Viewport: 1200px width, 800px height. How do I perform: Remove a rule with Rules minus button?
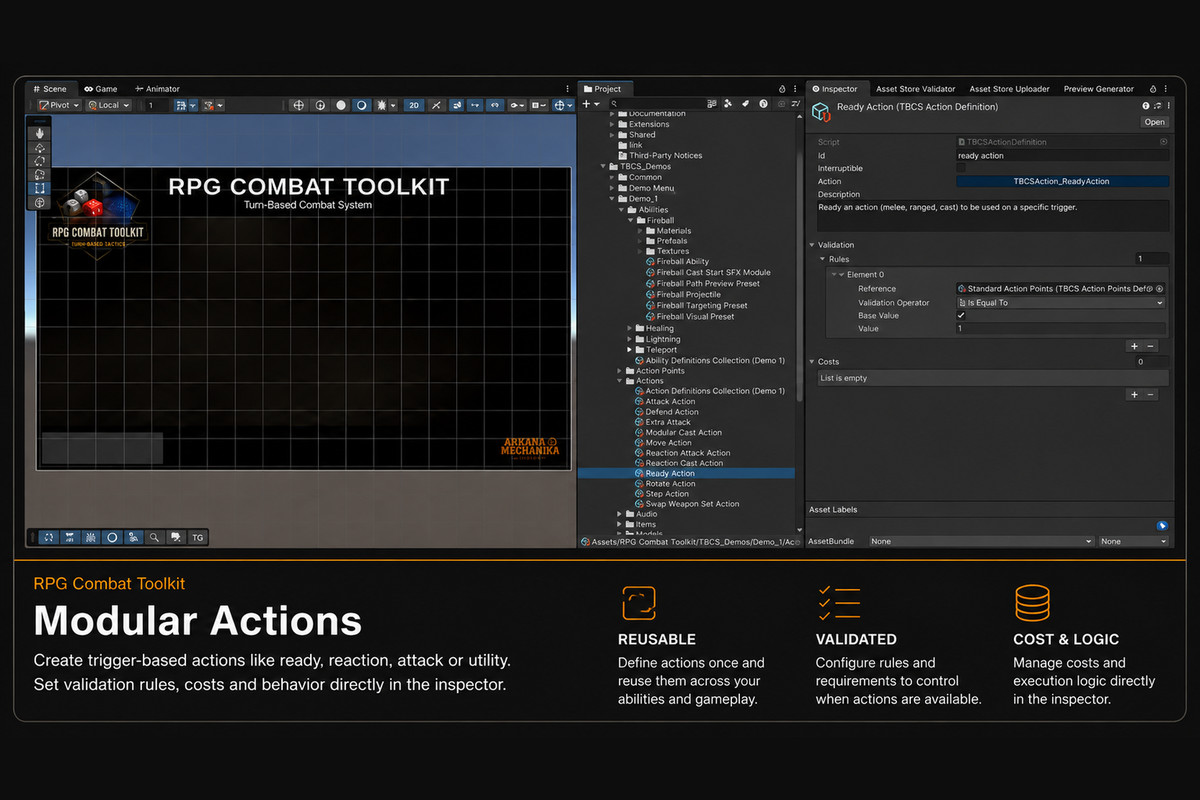1150,346
